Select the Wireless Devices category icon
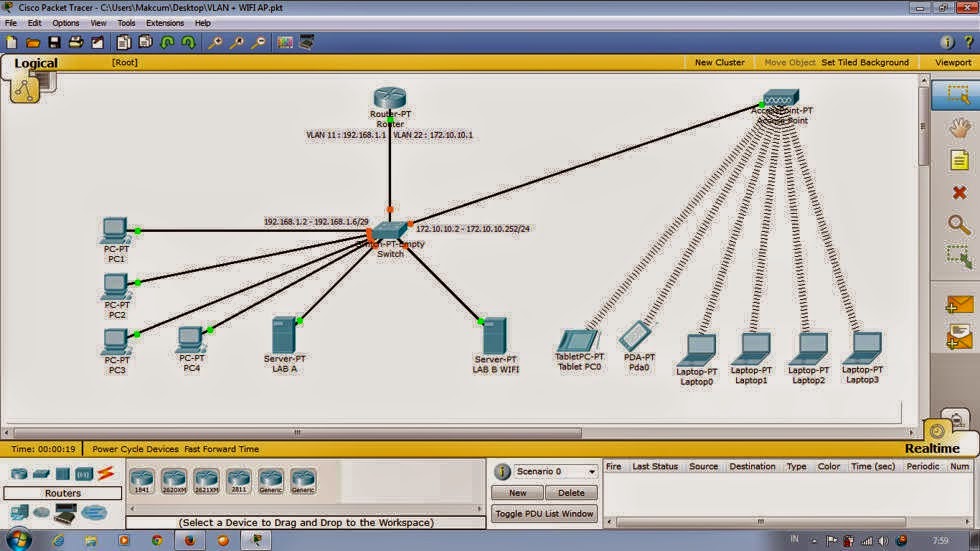Viewport: 980px width, 551px height. tap(84, 474)
